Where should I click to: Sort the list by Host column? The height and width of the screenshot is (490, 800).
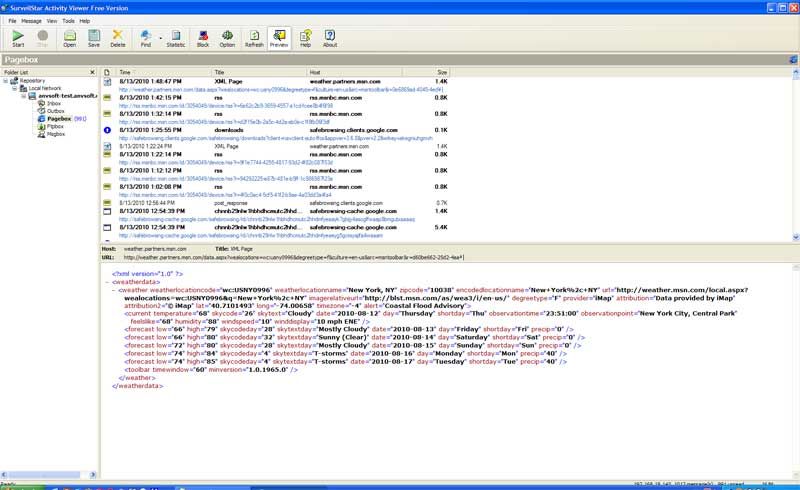354,72
